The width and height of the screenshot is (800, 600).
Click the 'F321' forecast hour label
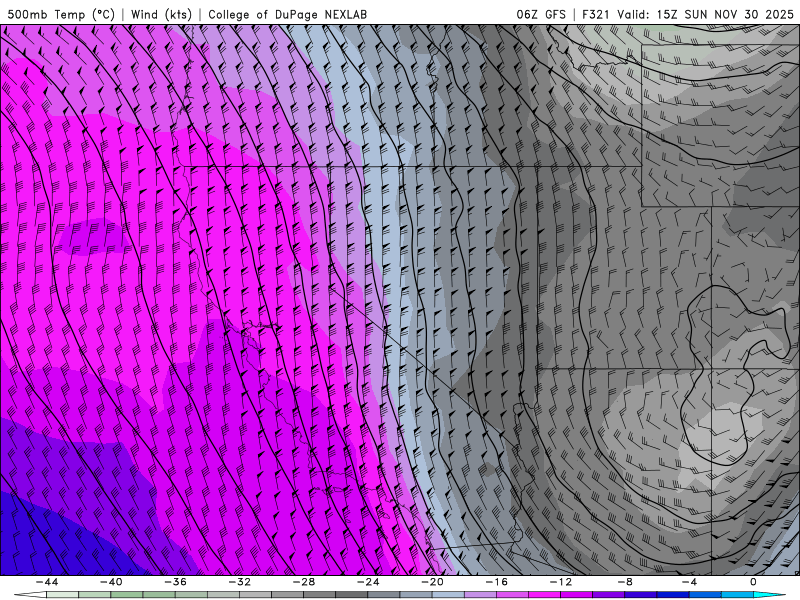click(595, 14)
